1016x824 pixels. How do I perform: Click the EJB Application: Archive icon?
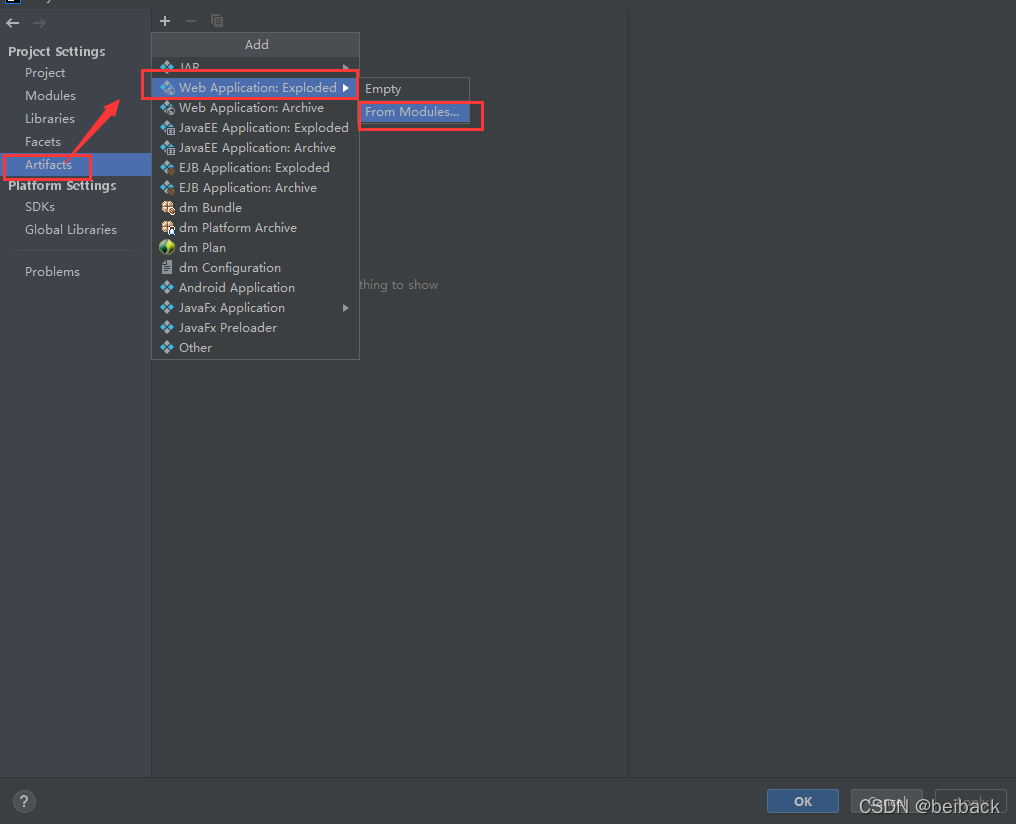tap(167, 188)
